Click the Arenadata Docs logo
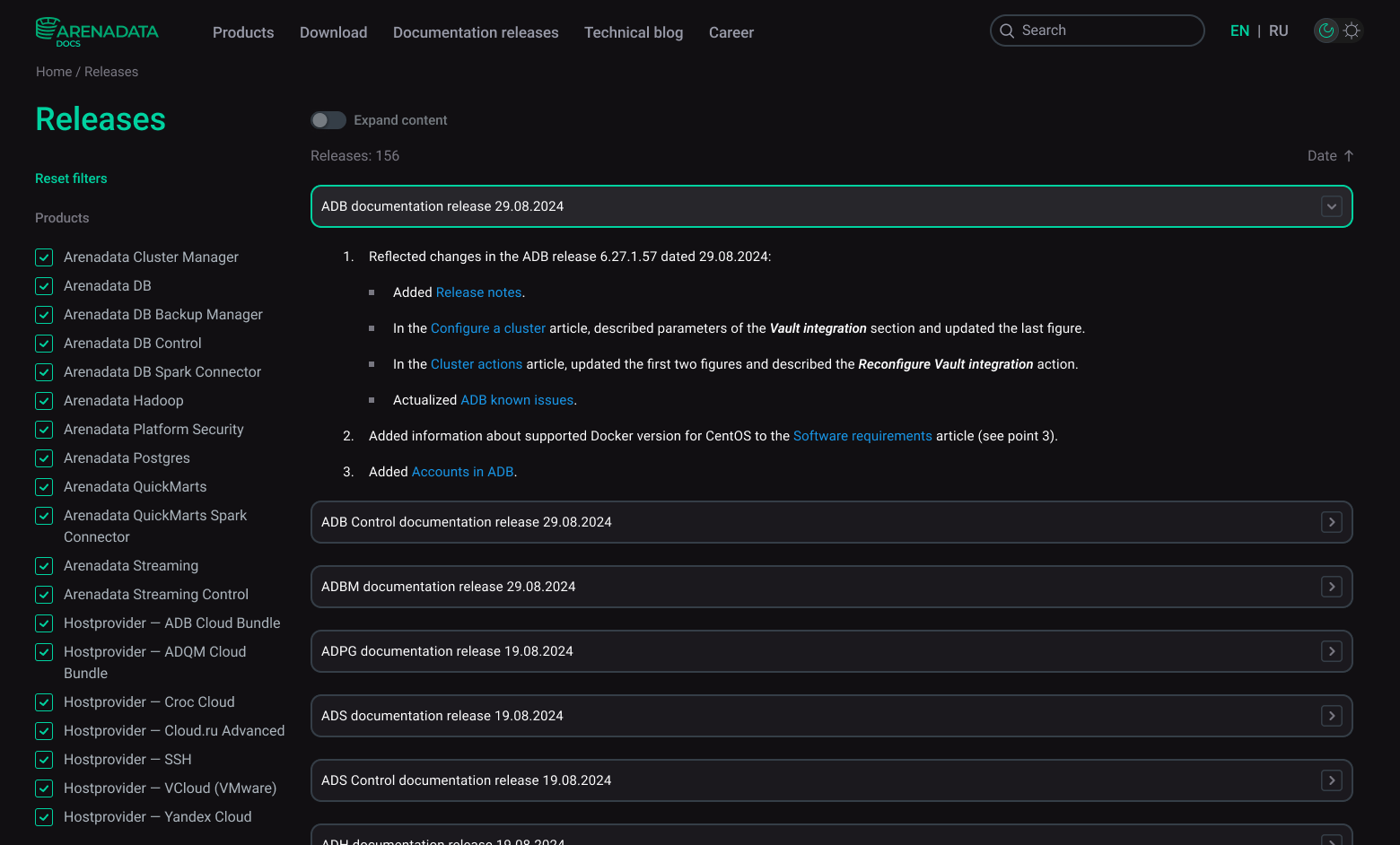Image resolution: width=1400 pixels, height=845 pixels. [x=97, y=31]
